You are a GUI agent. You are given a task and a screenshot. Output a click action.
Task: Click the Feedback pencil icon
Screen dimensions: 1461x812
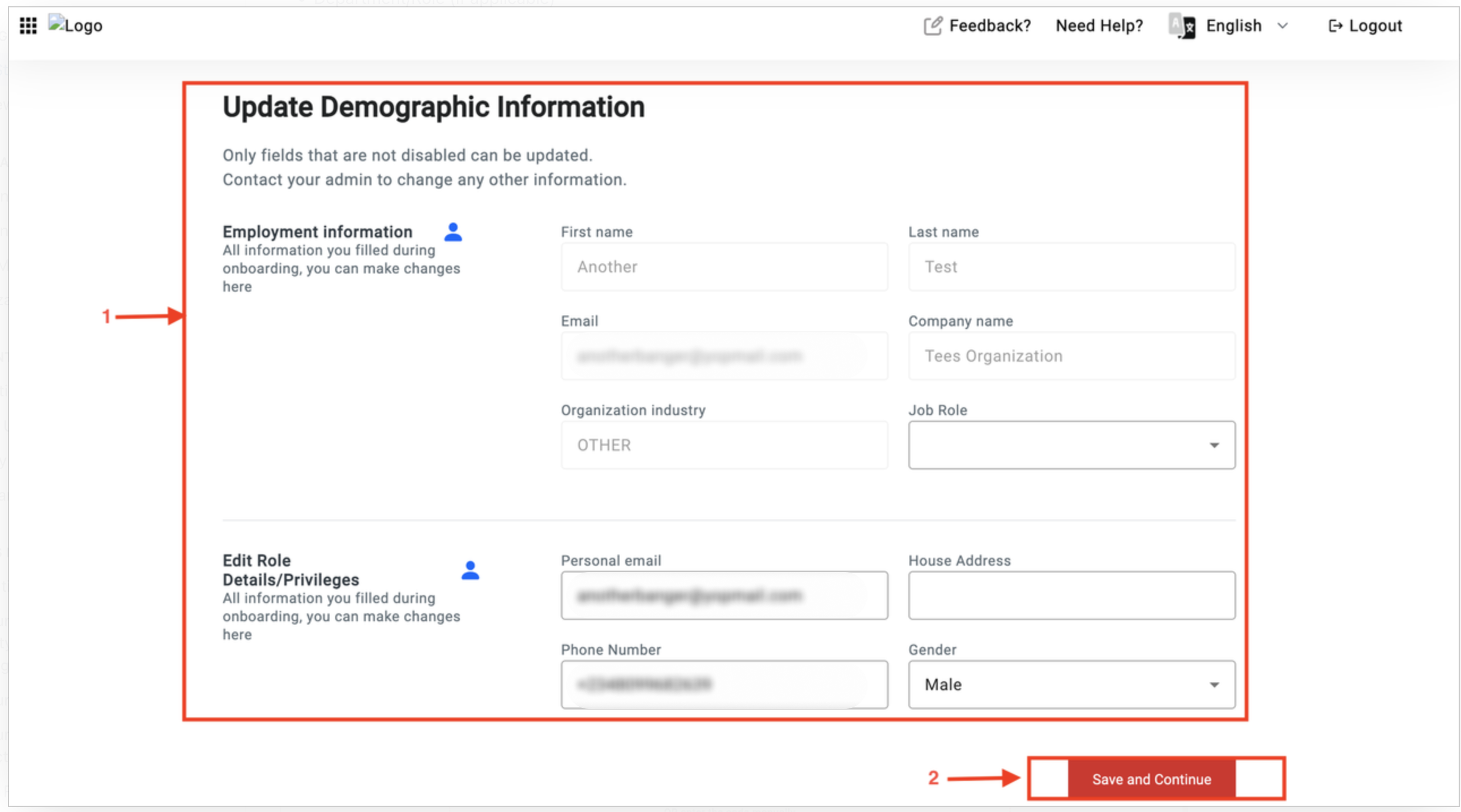coord(933,25)
